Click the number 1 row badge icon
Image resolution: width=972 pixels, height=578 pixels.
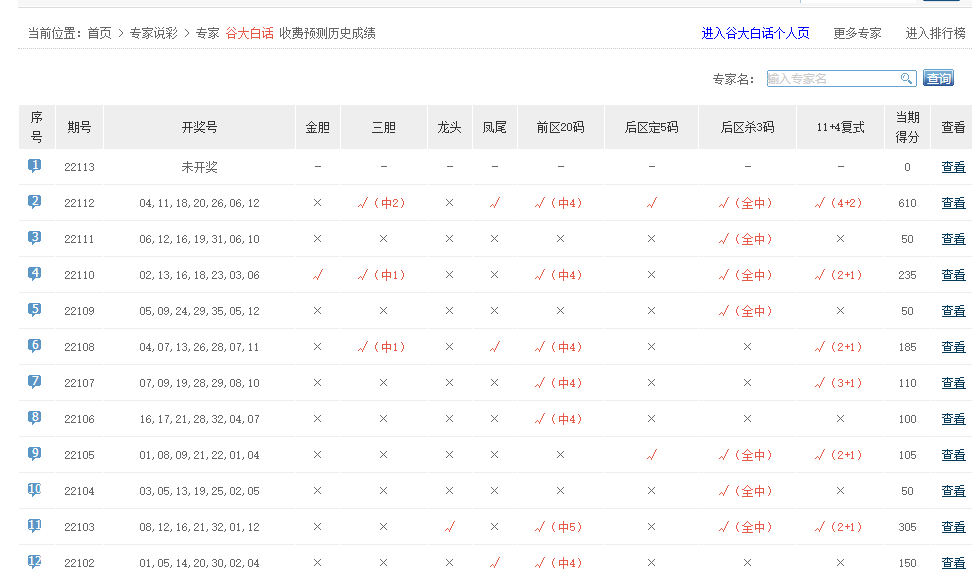click(x=35, y=166)
